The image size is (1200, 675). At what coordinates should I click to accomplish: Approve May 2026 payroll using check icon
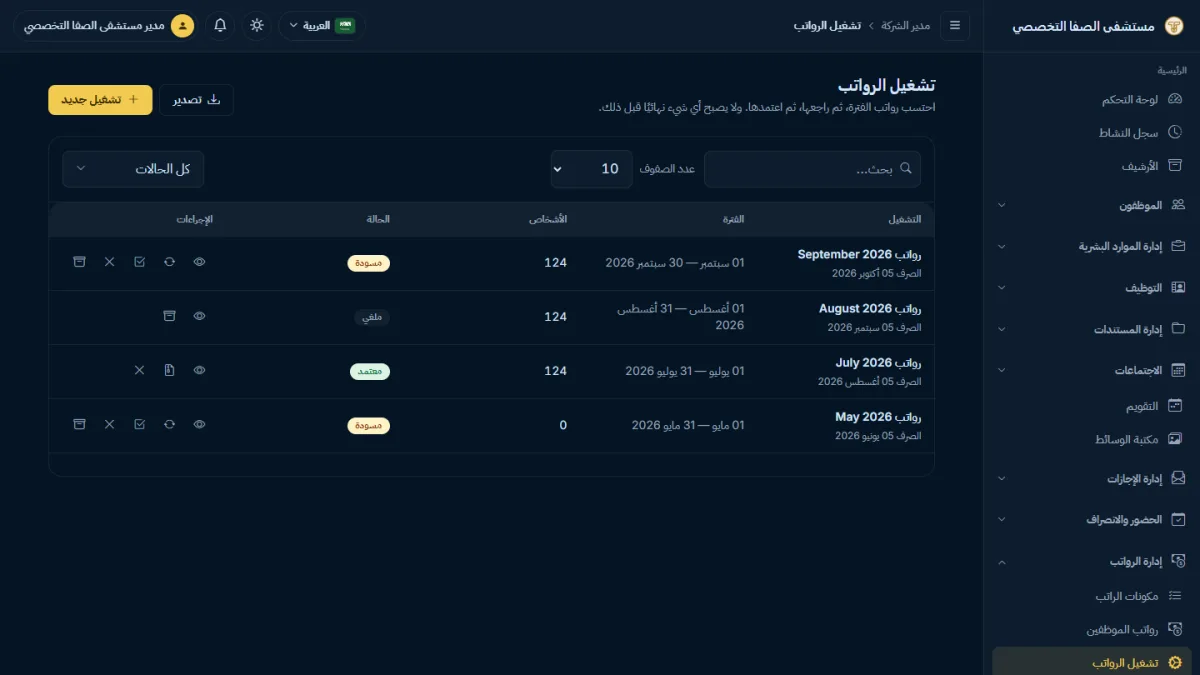tap(139, 425)
